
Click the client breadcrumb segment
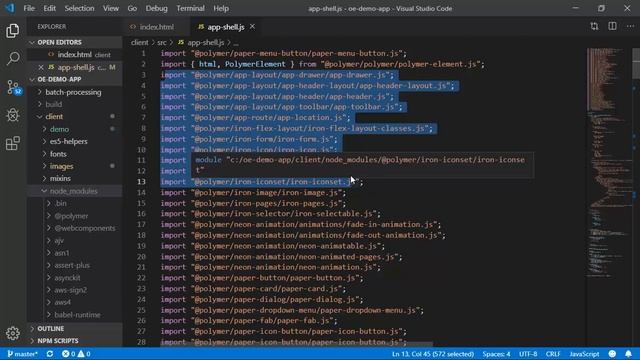140,42
